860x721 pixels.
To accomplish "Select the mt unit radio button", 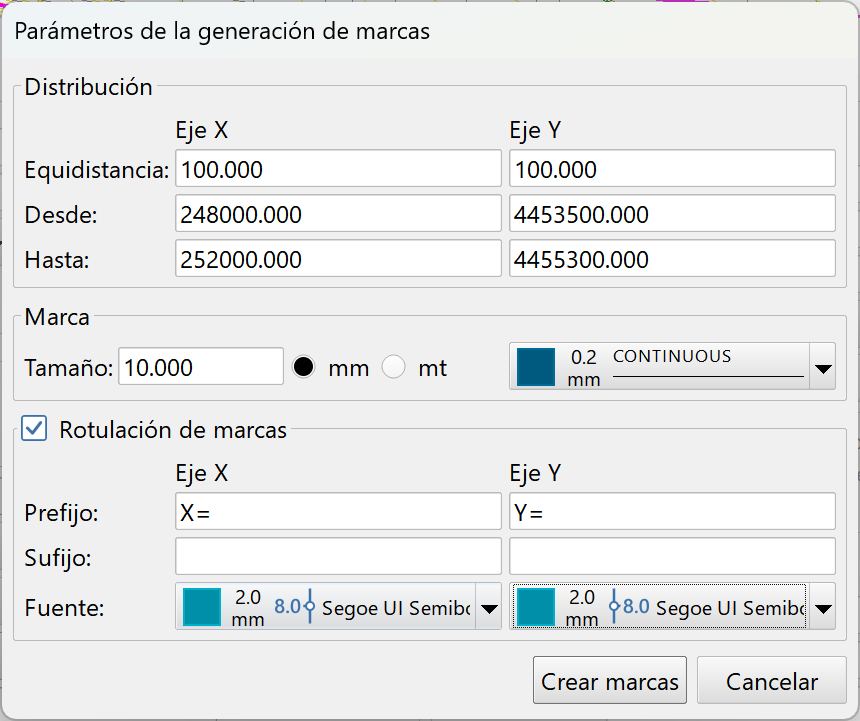I will [394, 367].
